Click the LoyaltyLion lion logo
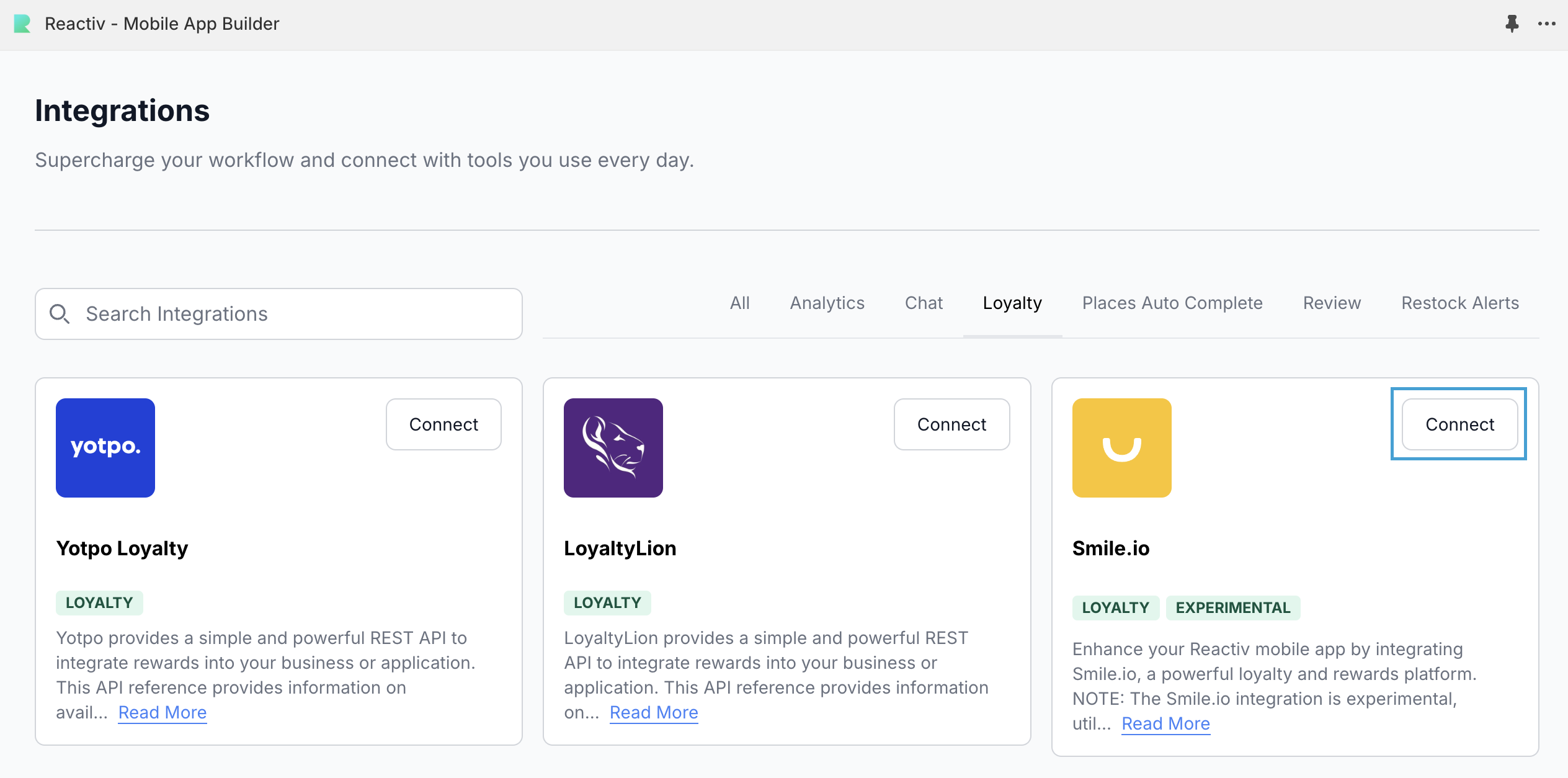This screenshot has height=778, width=1568. point(613,448)
